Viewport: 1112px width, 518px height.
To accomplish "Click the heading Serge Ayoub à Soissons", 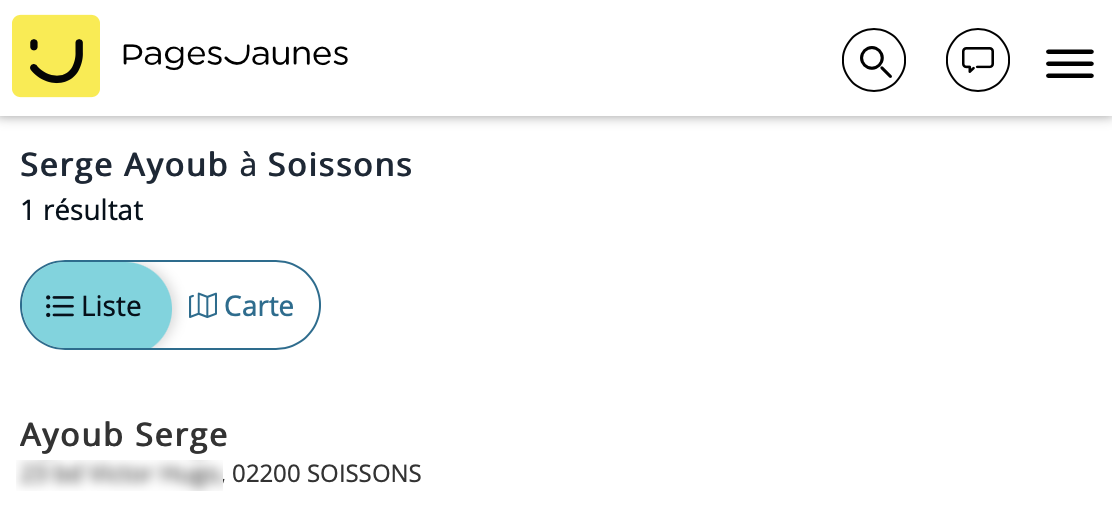I will [216, 165].
